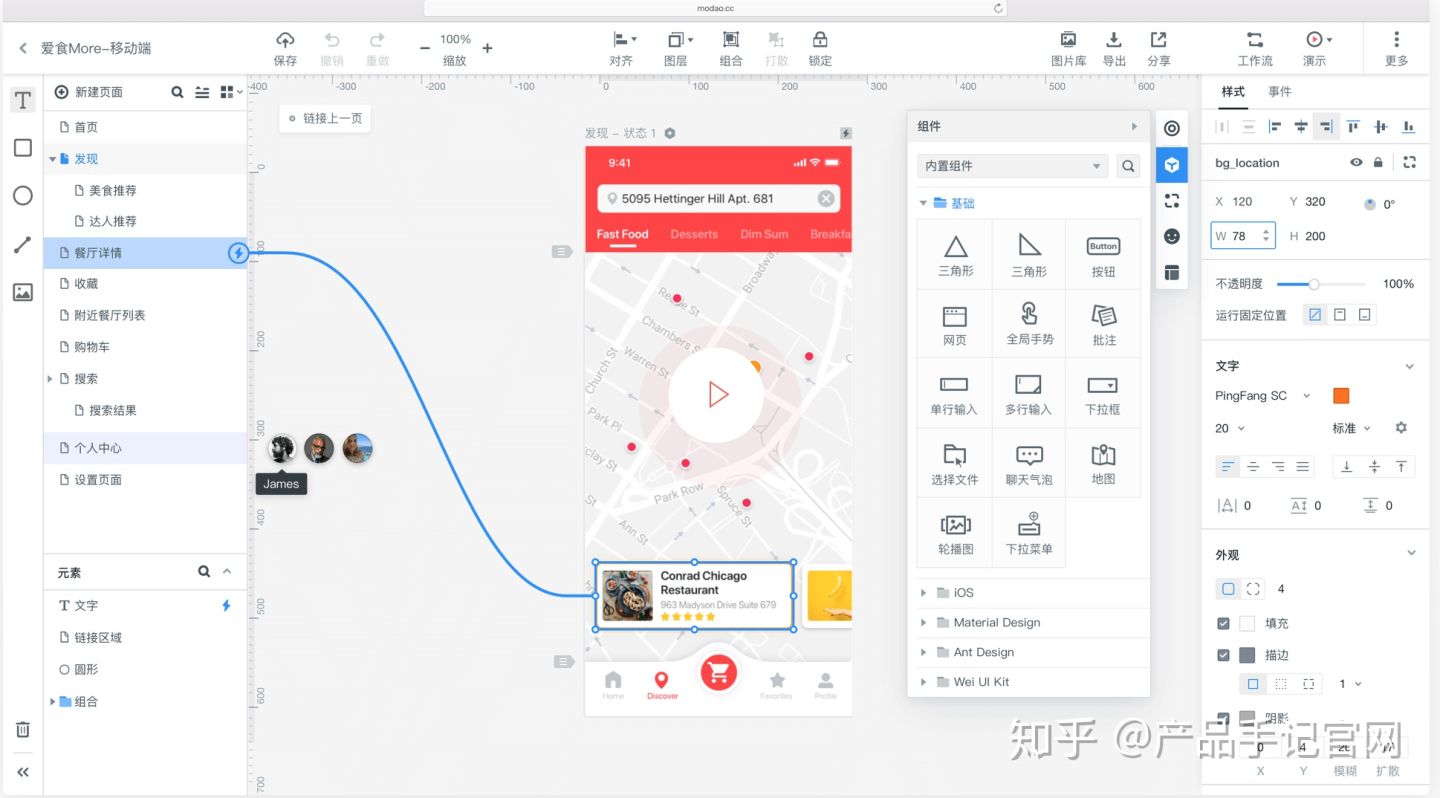Select the Text tool in the left toolbar
This screenshot has height=798, width=1440.
coord(22,99)
